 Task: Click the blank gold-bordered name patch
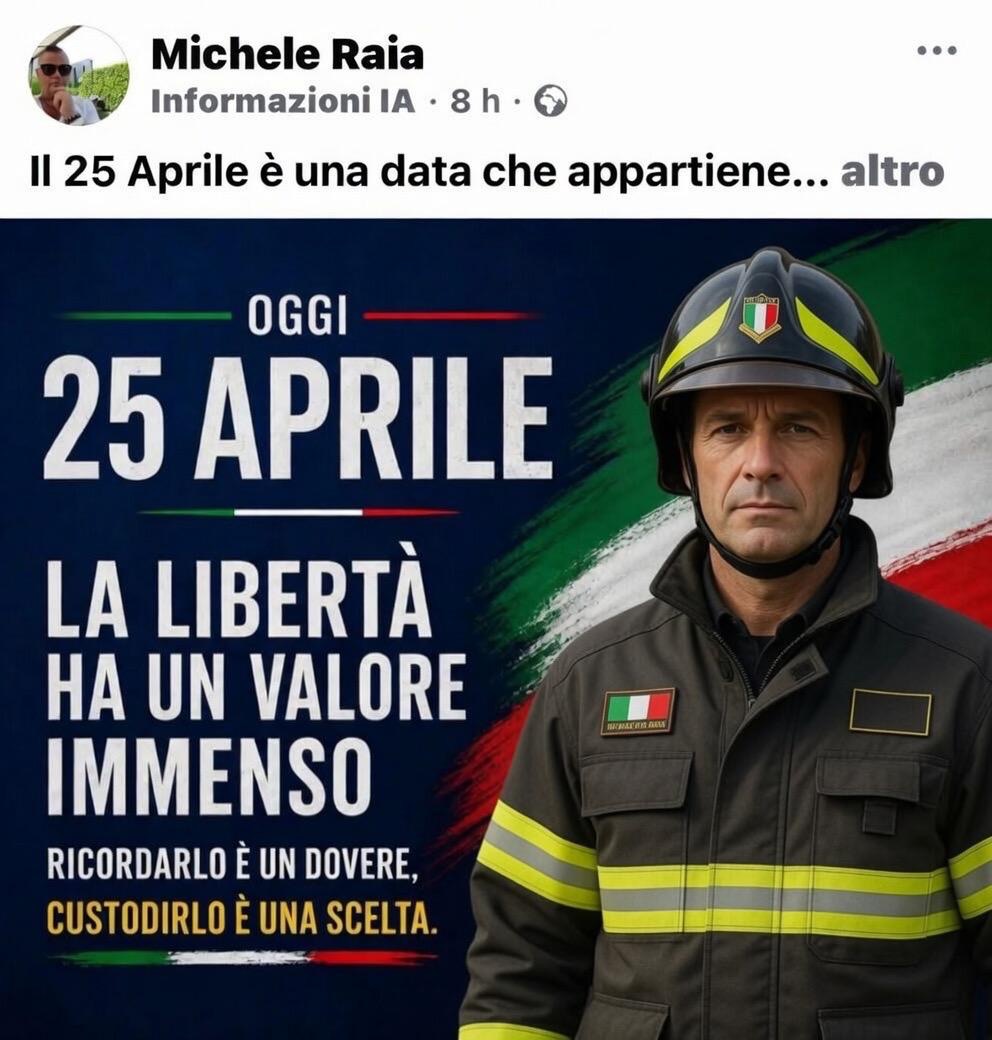coord(891,712)
